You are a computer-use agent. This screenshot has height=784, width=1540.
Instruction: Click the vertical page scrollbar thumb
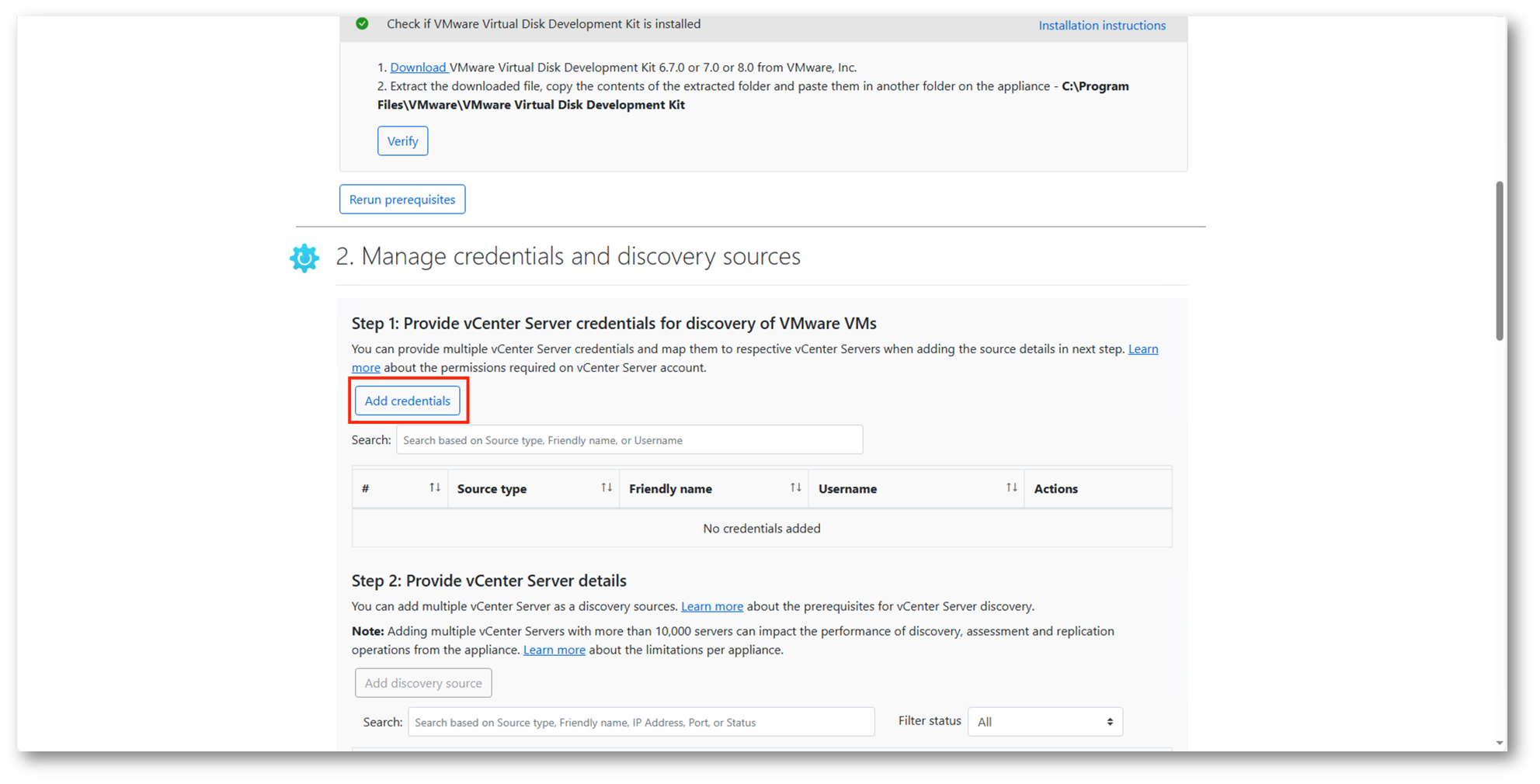1499,261
